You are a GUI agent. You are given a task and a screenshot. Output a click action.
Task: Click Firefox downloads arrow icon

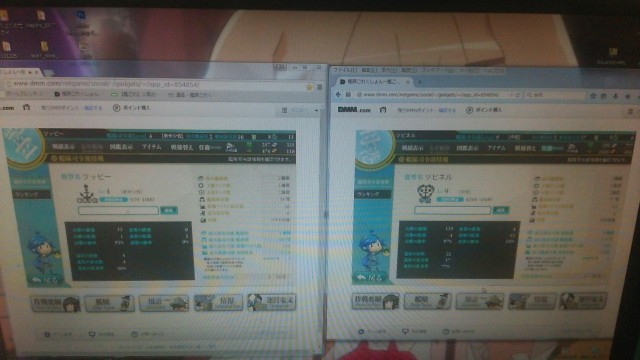pos(615,96)
